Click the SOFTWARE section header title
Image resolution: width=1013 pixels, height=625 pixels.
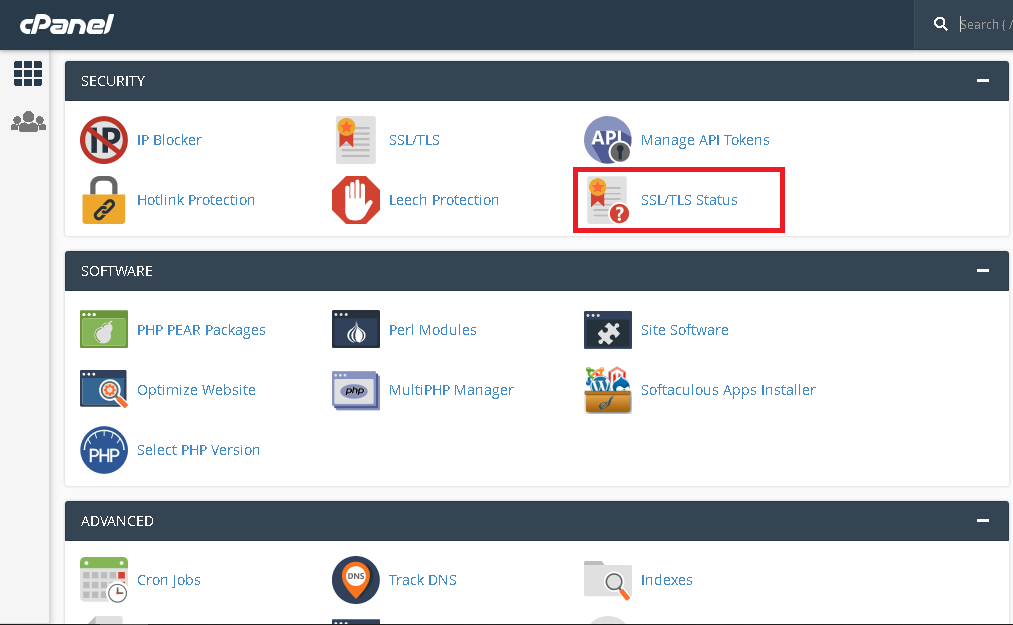click(117, 271)
